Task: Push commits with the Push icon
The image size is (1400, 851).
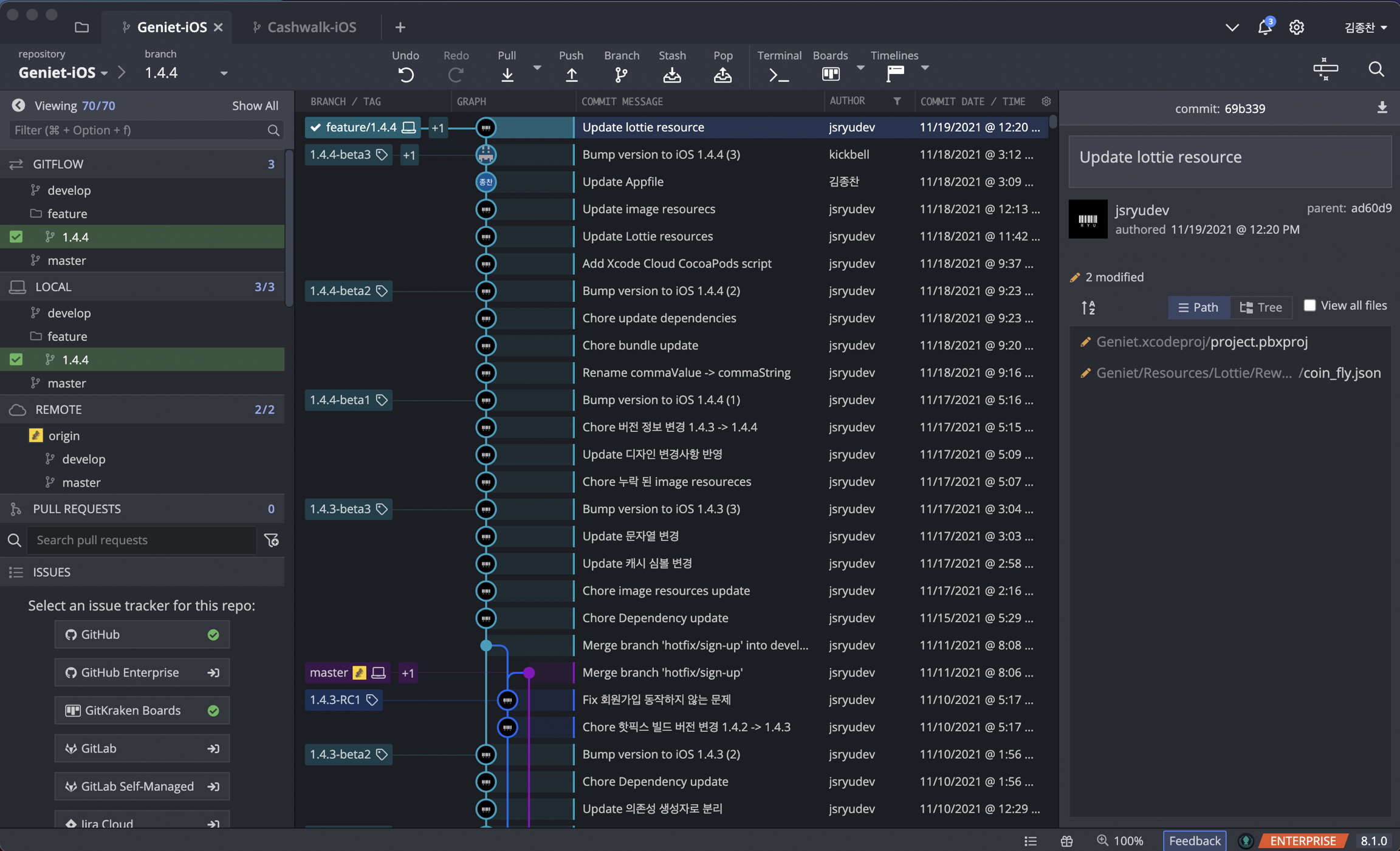Action: coord(571,74)
